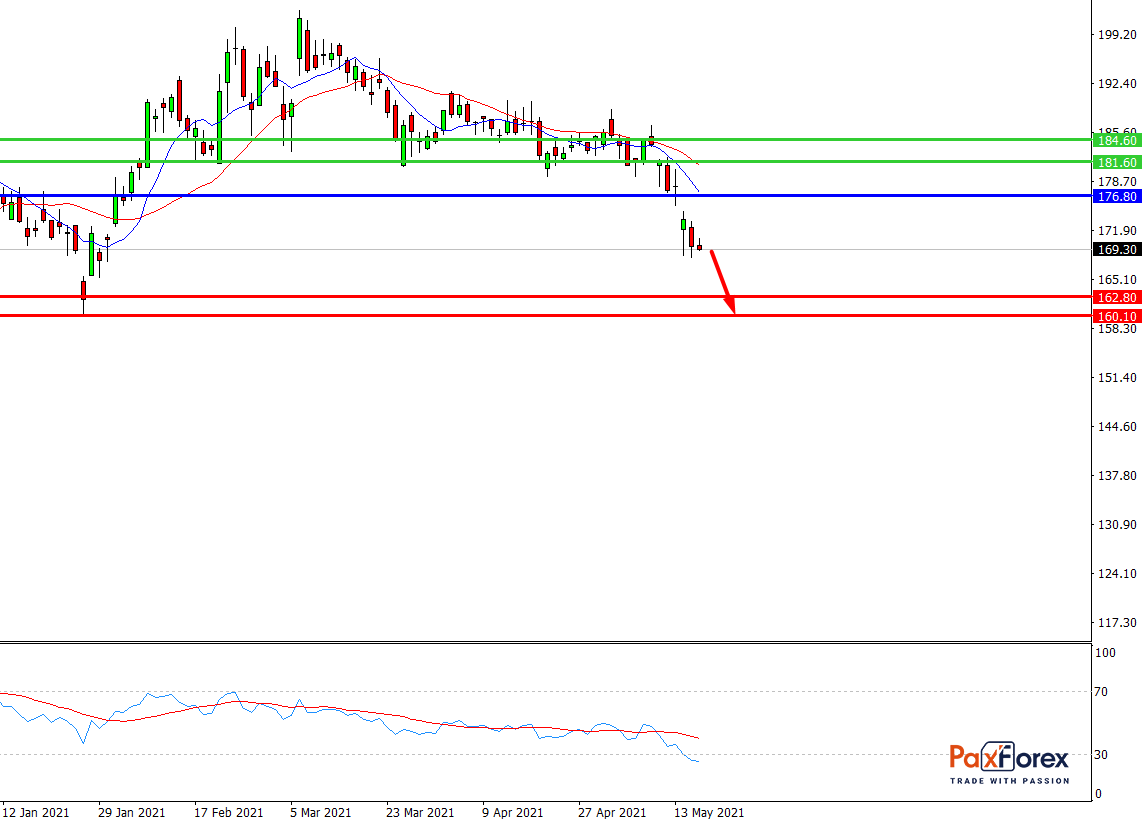Viewport: 1142px width, 819px height.
Task: Click the 184.60 green resistance price label
Action: click(1117, 141)
